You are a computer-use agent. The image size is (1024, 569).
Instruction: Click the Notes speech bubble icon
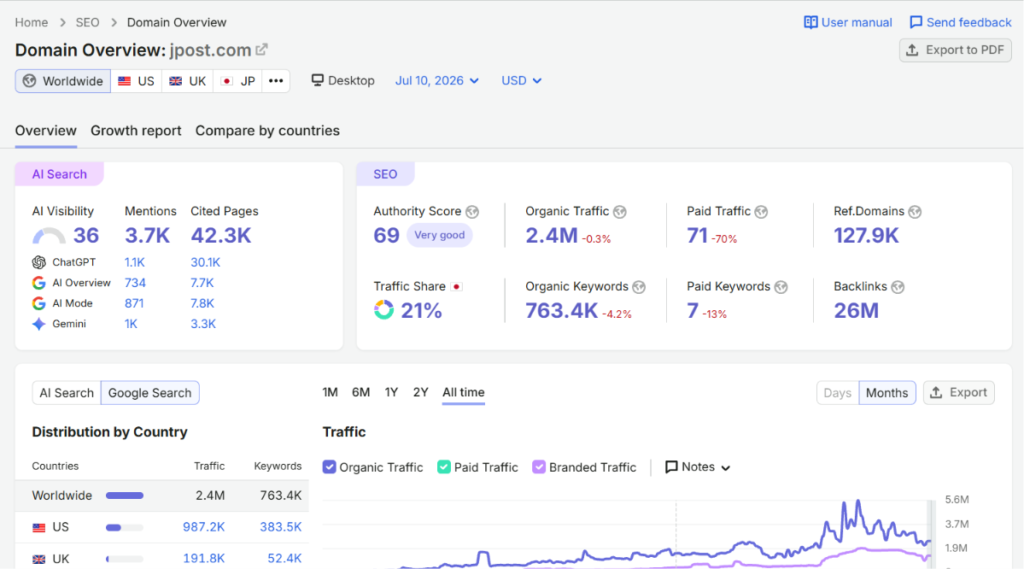tap(671, 467)
